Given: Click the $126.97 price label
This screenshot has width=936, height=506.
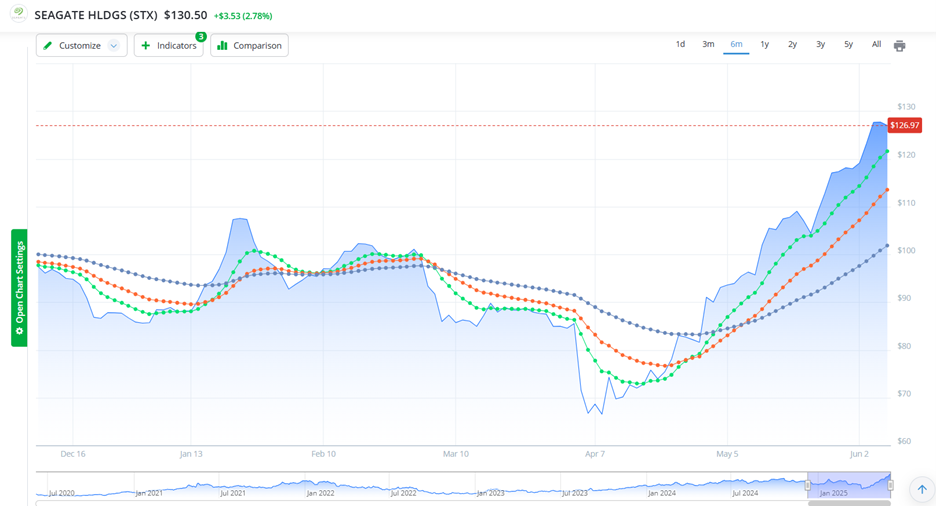Looking at the screenshot, I should click(x=905, y=125).
